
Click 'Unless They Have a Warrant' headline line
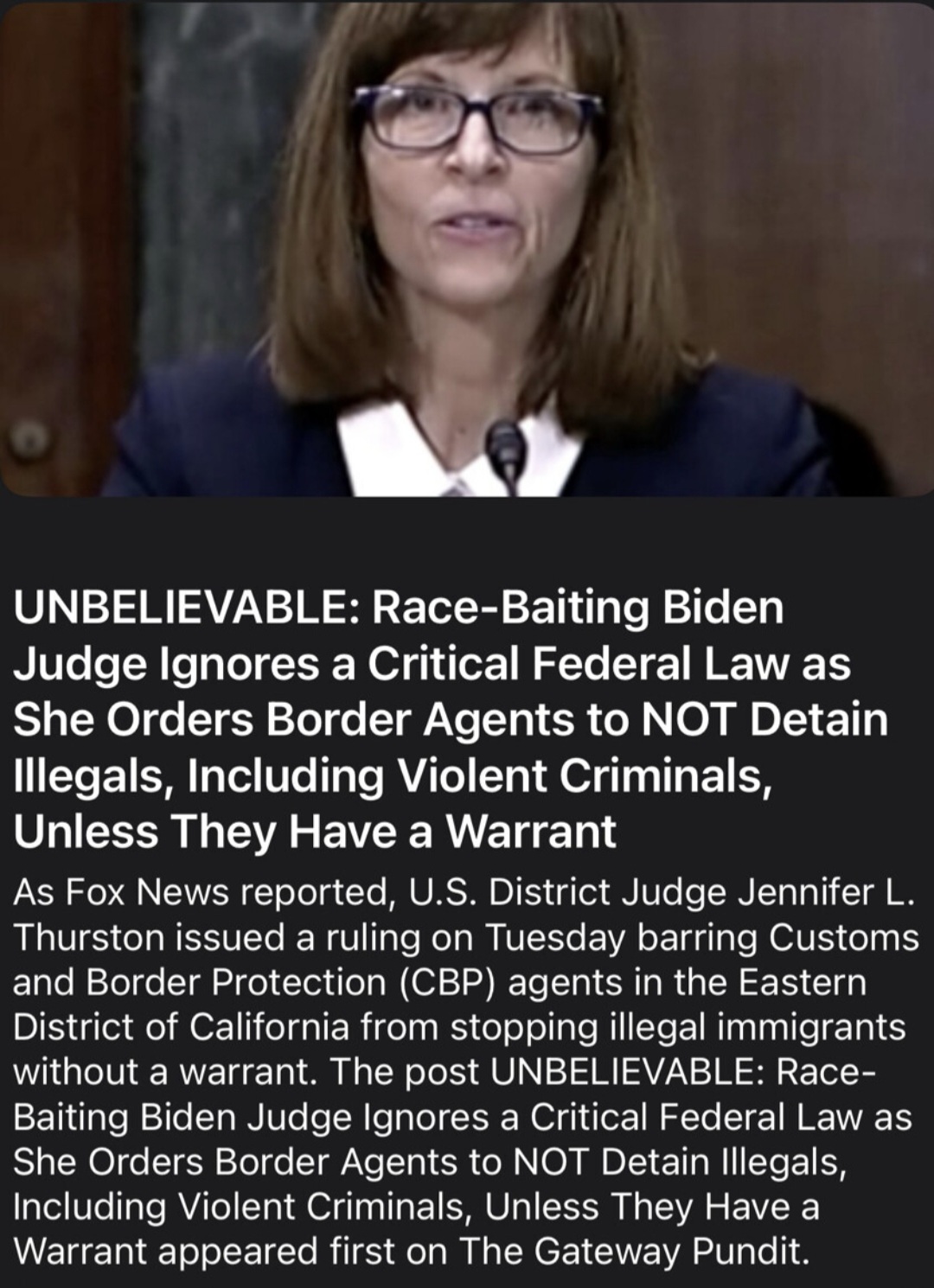pyautogui.click(x=315, y=832)
